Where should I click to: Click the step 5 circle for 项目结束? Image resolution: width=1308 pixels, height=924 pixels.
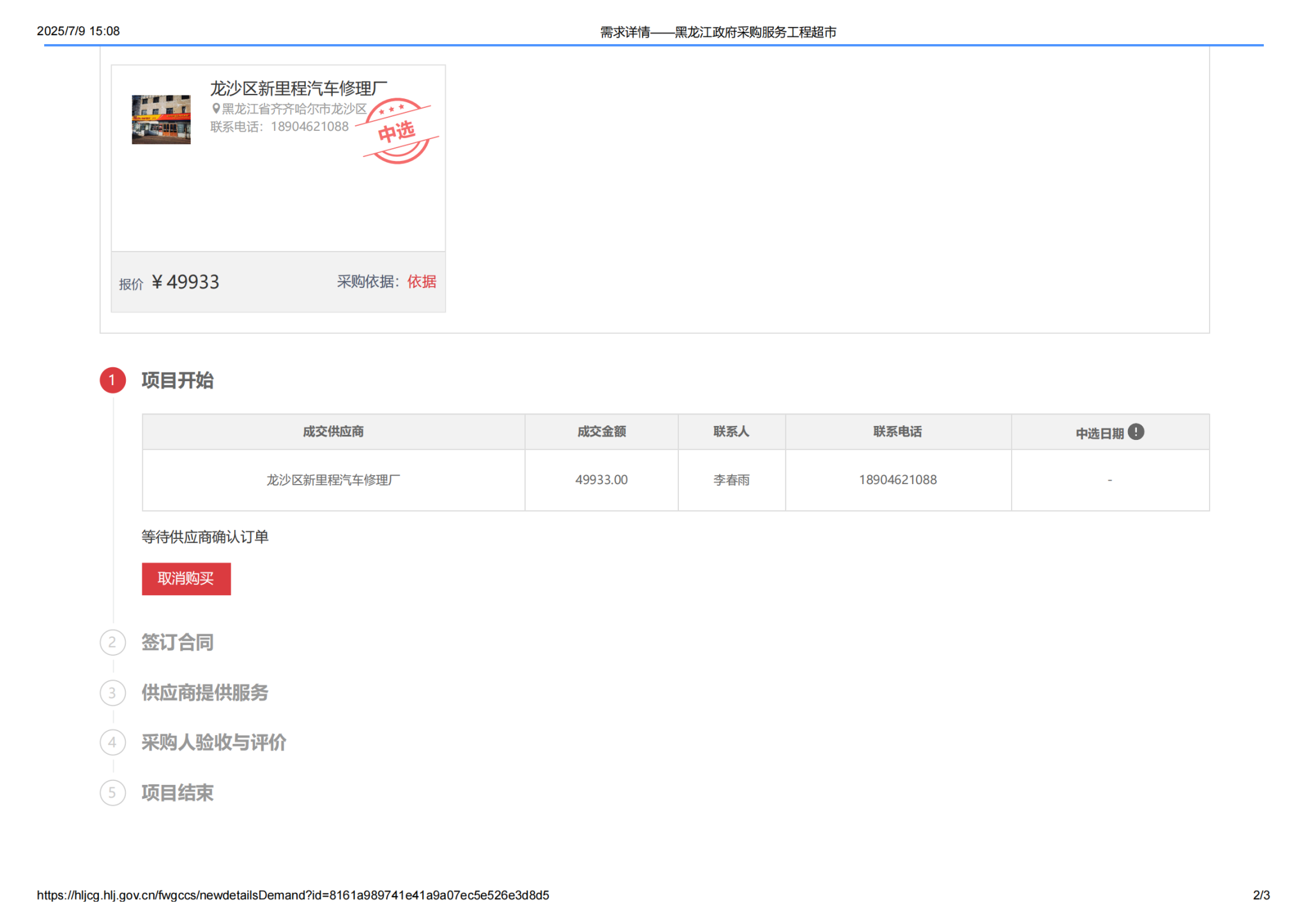pos(112,793)
